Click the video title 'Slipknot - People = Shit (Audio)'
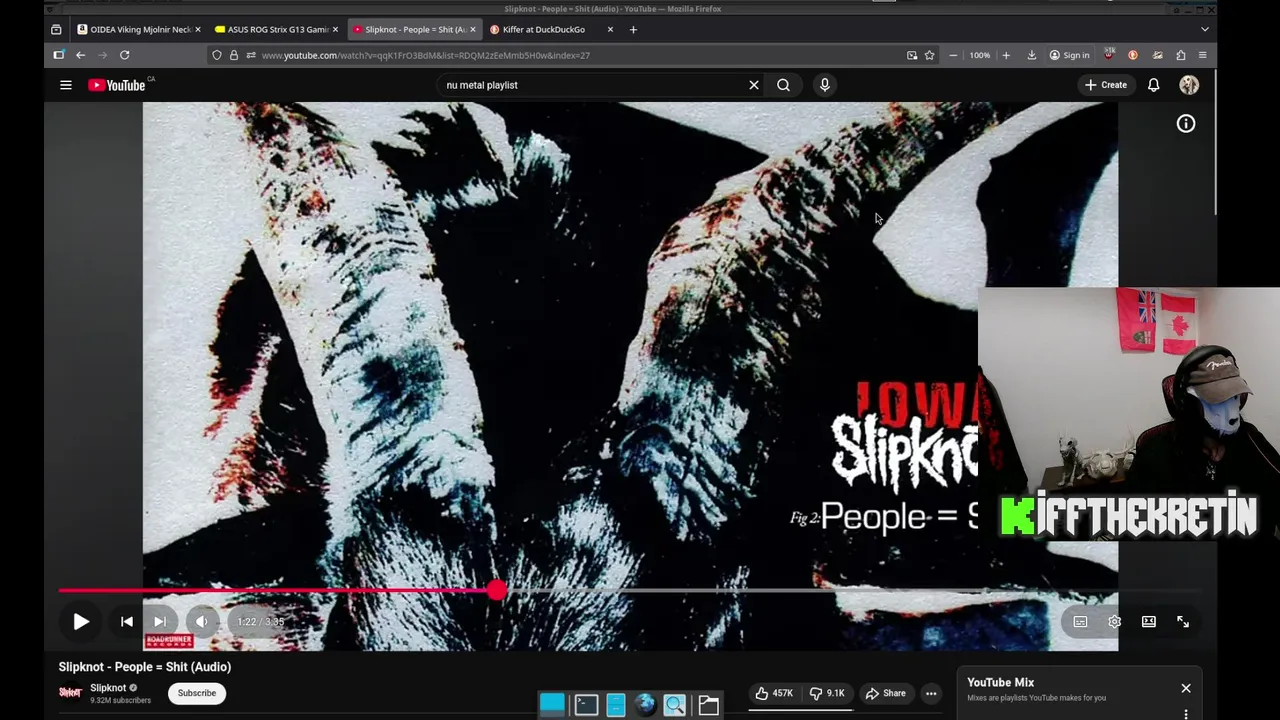 pyautogui.click(x=145, y=667)
